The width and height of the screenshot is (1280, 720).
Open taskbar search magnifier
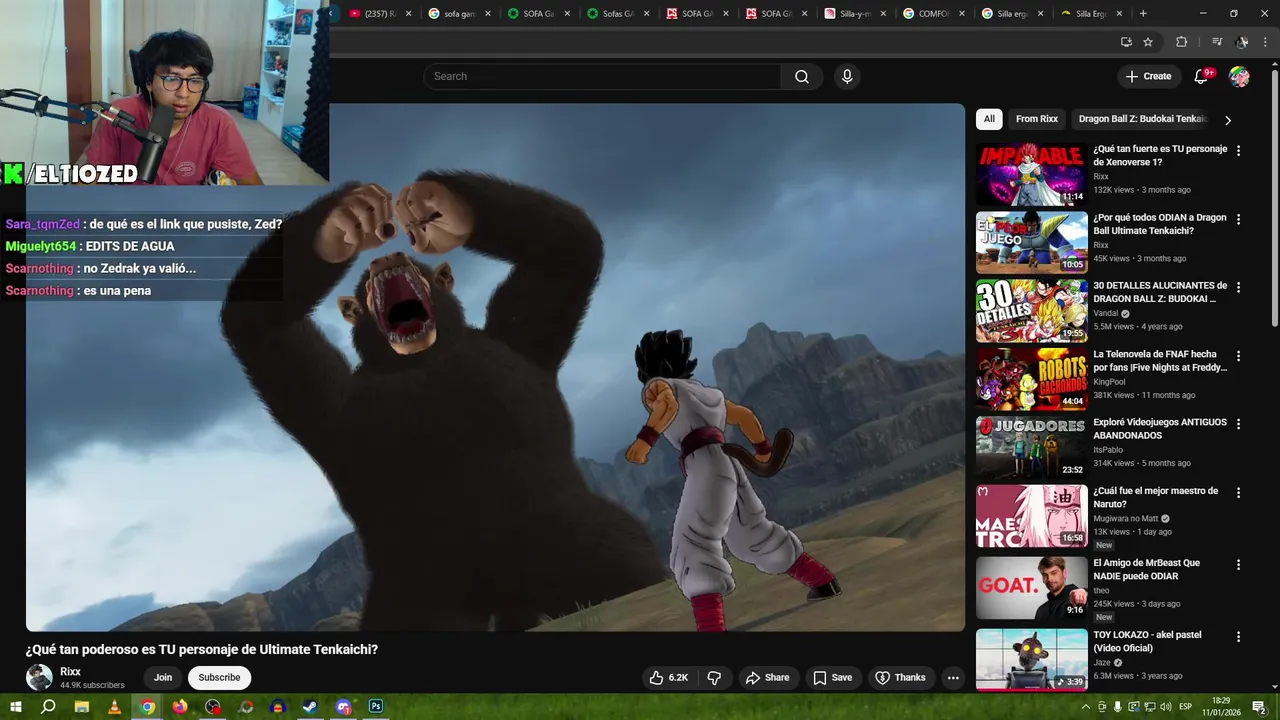click(48, 706)
